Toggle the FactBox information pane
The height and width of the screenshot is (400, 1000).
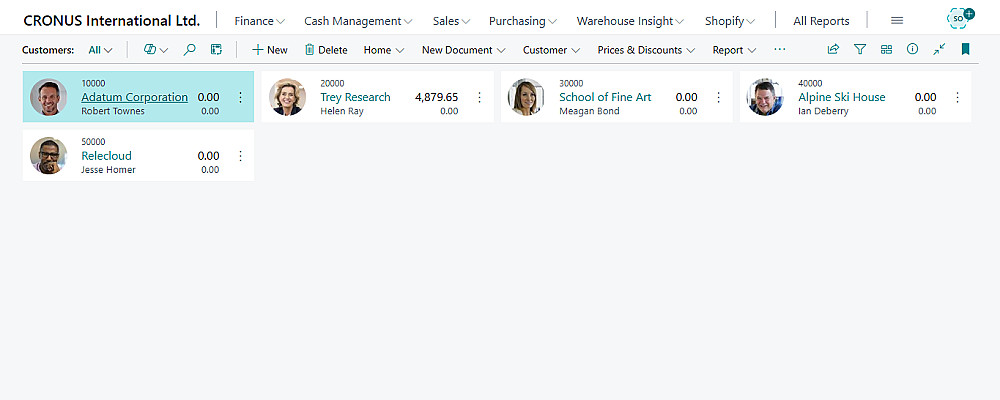click(x=913, y=49)
